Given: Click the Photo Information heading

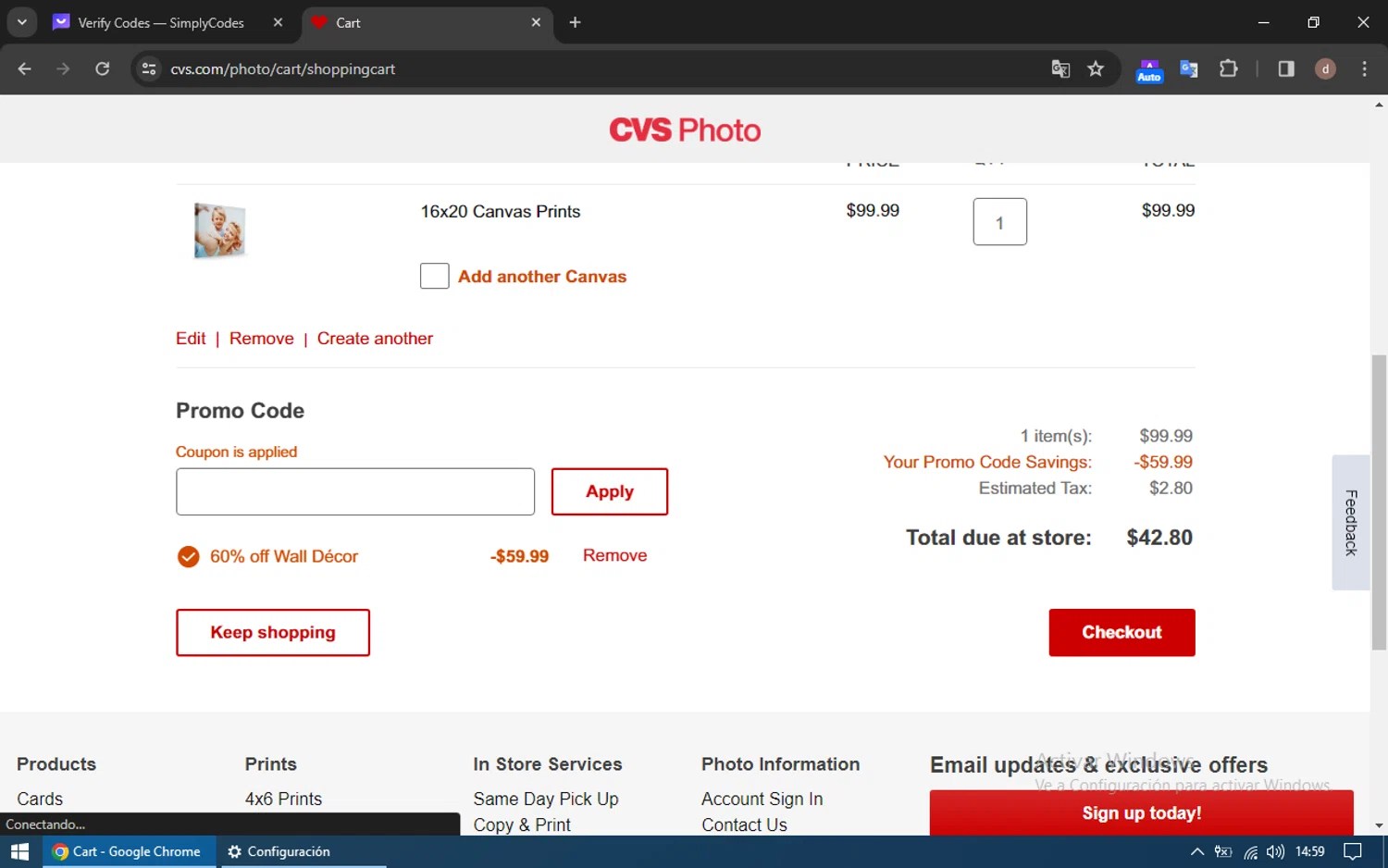Looking at the screenshot, I should pyautogui.click(x=780, y=764).
